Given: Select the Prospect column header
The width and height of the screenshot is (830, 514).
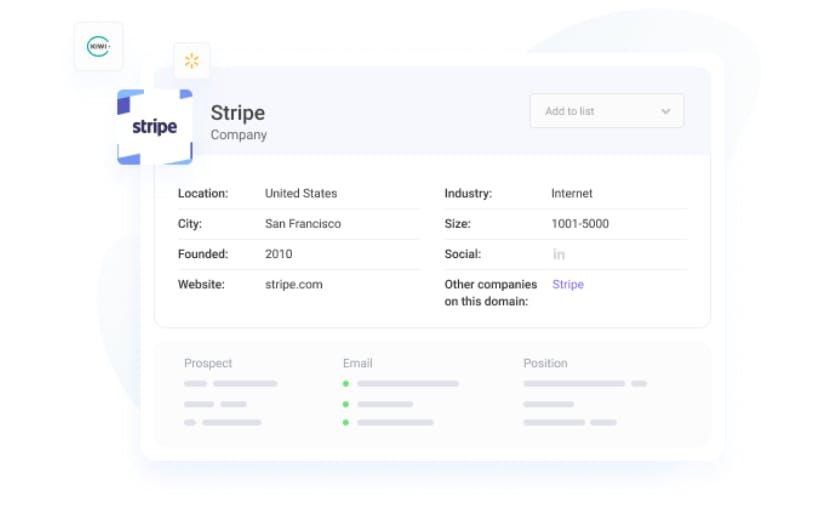Looking at the screenshot, I should [x=208, y=363].
